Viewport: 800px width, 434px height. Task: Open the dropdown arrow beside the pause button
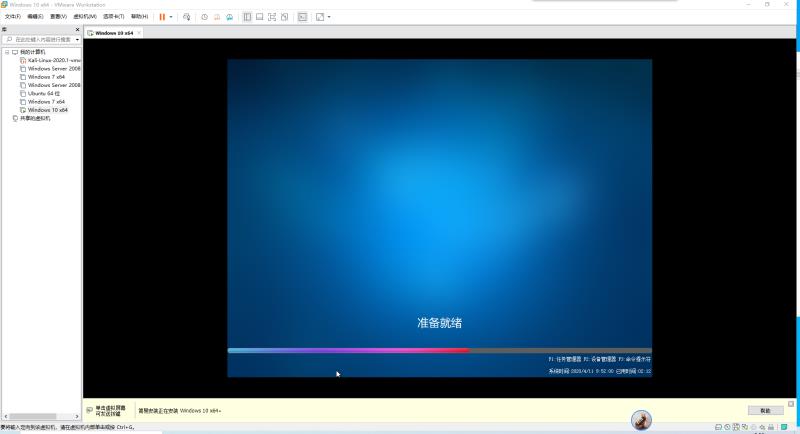(171, 17)
